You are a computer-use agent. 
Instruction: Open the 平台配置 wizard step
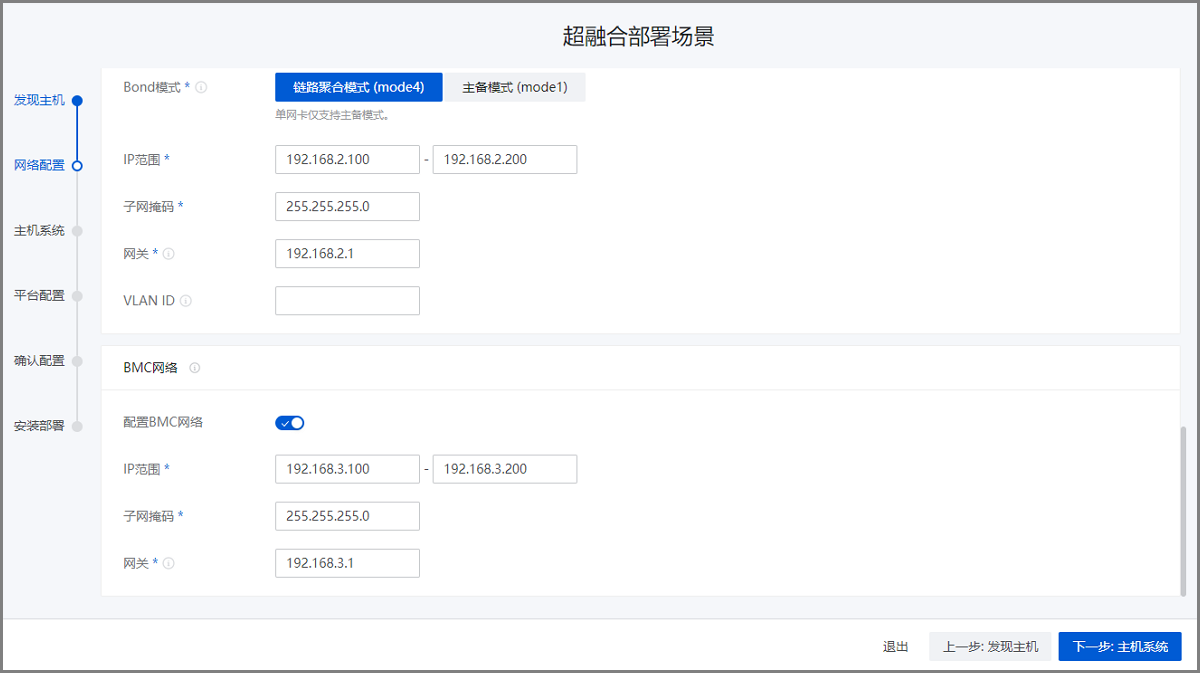(39, 296)
